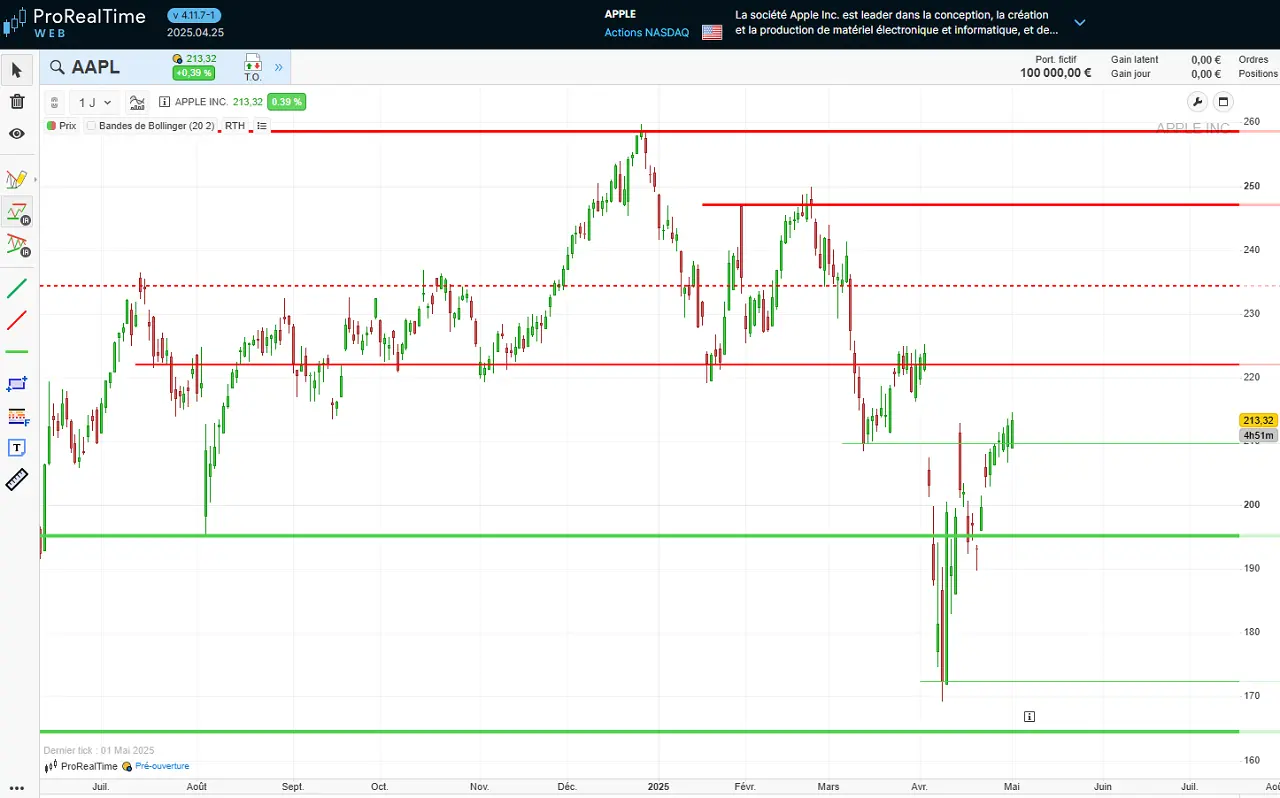This screenshot has width=1280, height=798.
Task: Pick the green diagonal line tool
Action: [16, 289]
